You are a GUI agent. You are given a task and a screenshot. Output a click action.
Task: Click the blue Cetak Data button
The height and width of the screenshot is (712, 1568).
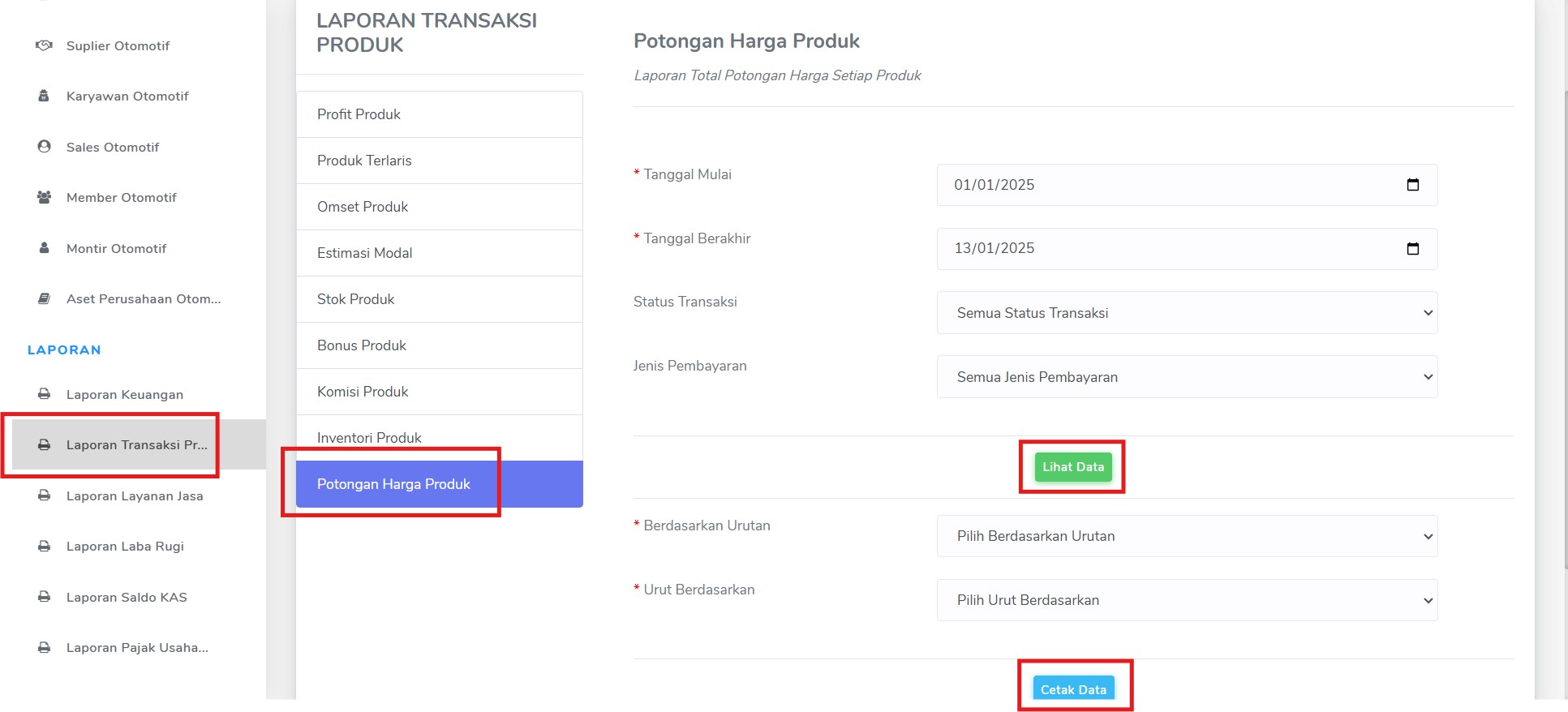click(x=1073, y=688)
